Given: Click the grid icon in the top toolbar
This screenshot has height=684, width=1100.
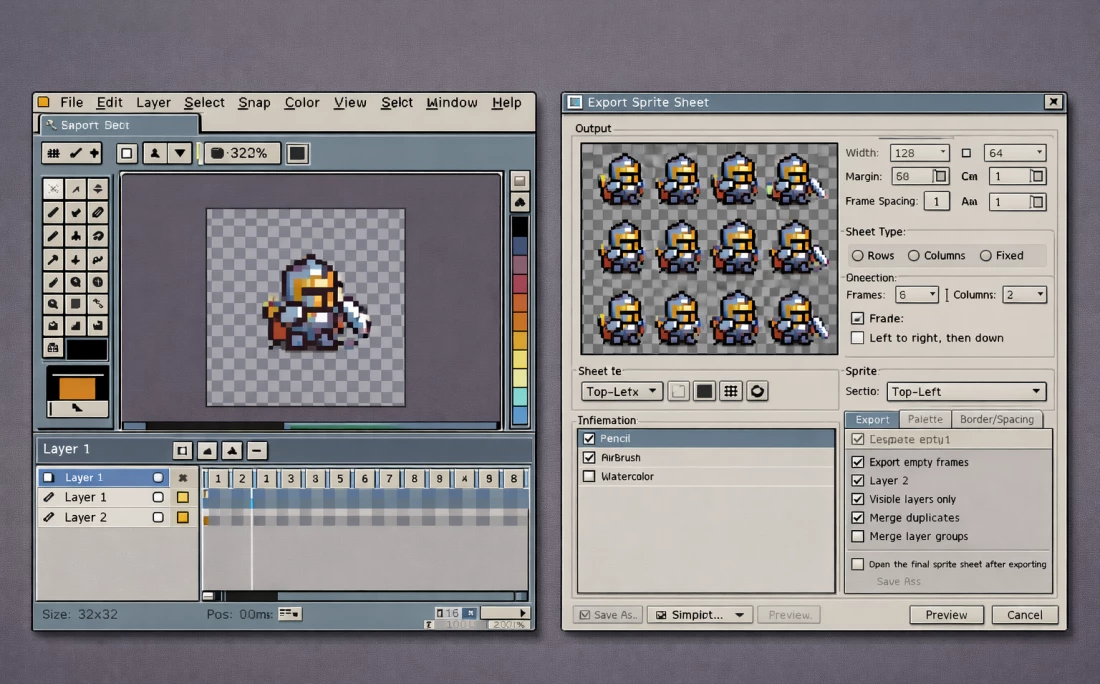Looking at the screenshot, I should point(53,153).
